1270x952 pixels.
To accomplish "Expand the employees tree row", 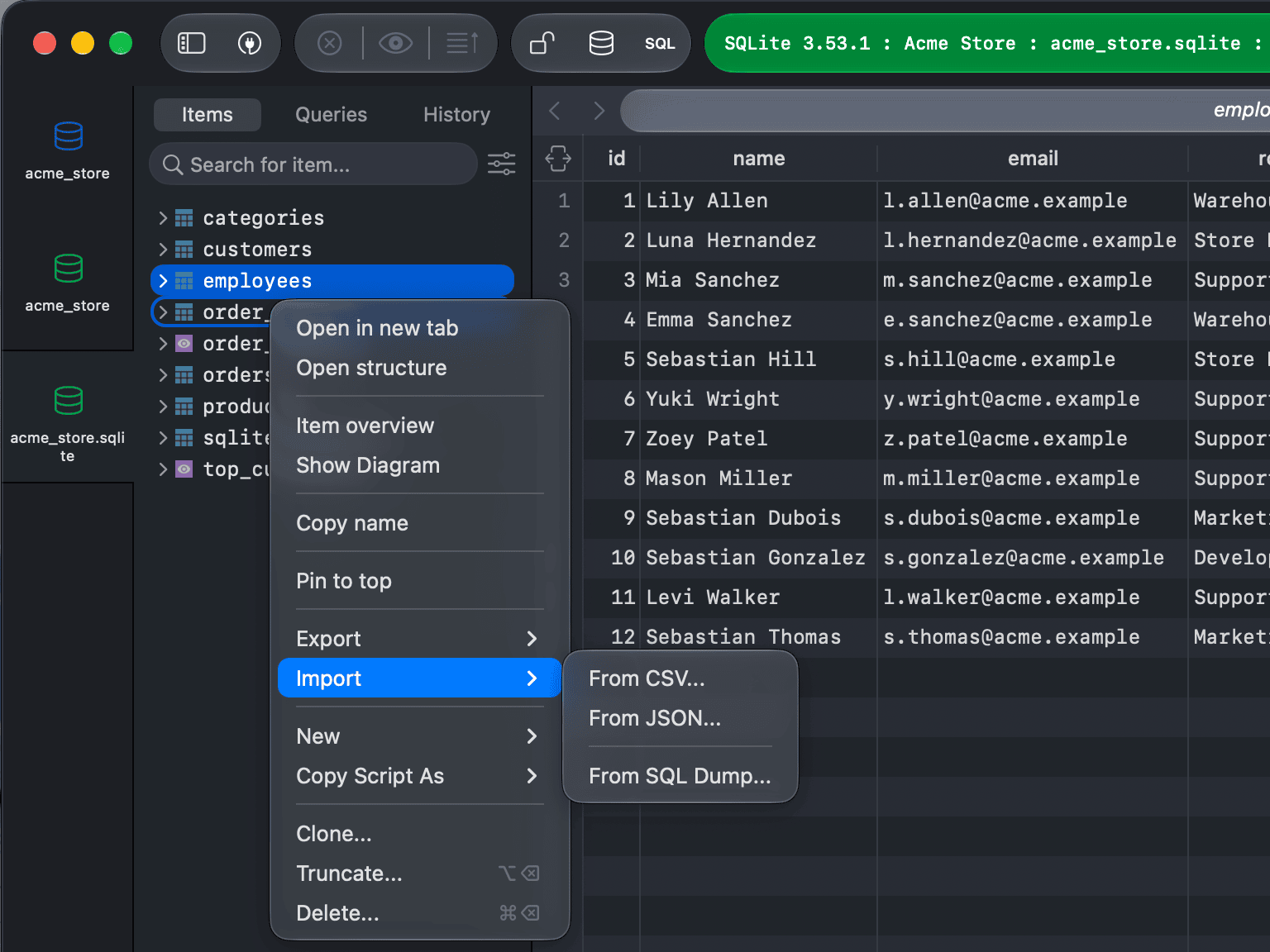I will coord(163,281).
